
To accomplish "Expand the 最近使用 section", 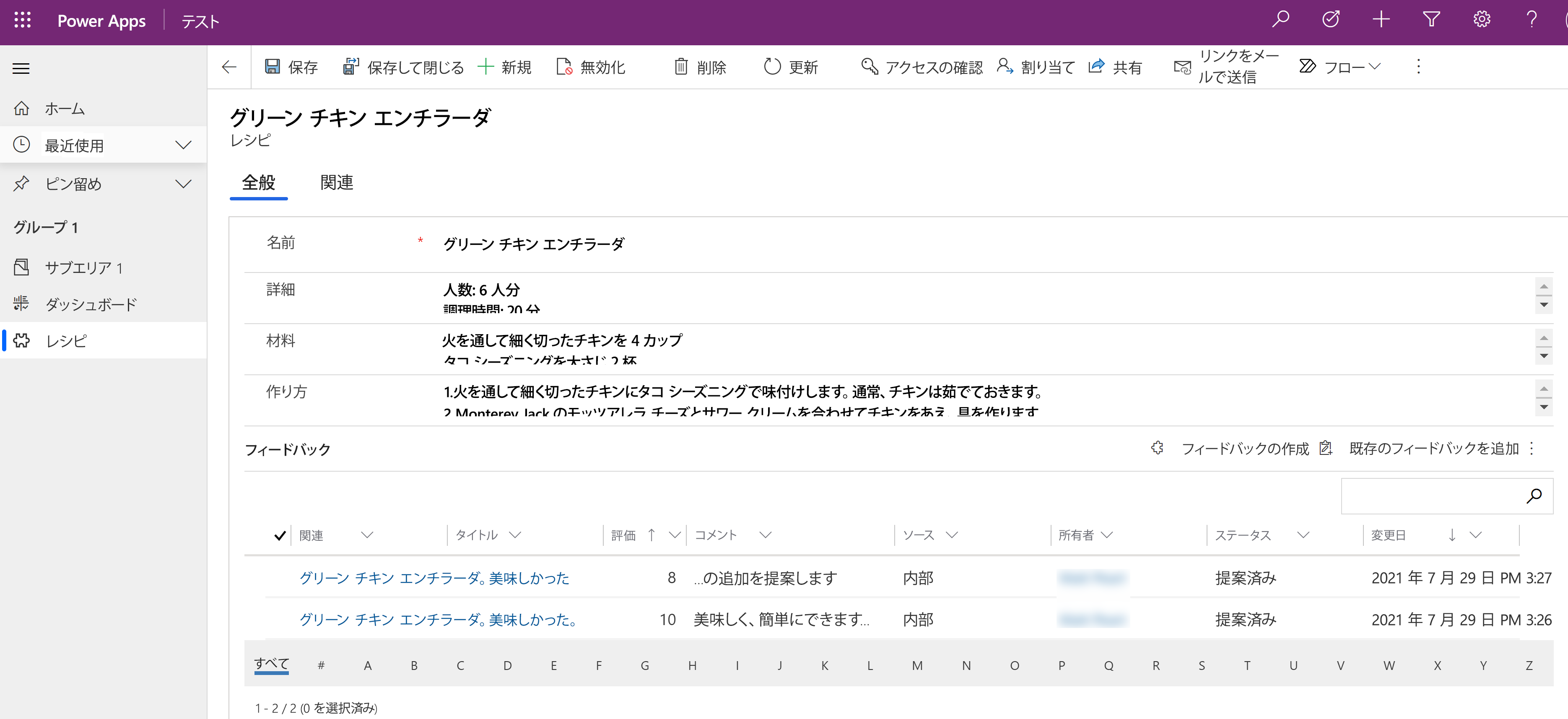I will pyautogui.click(x=183, y=145).
